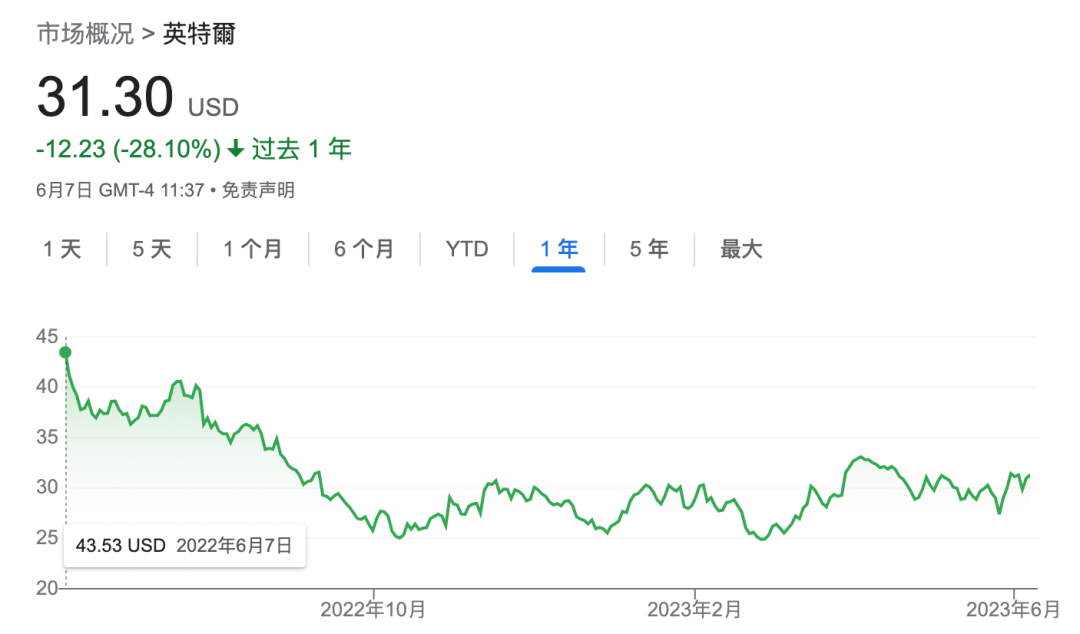The image size is (1080, 634).
Task: Choose the 1 个月 range tab
Action: [x=253, y=249]
